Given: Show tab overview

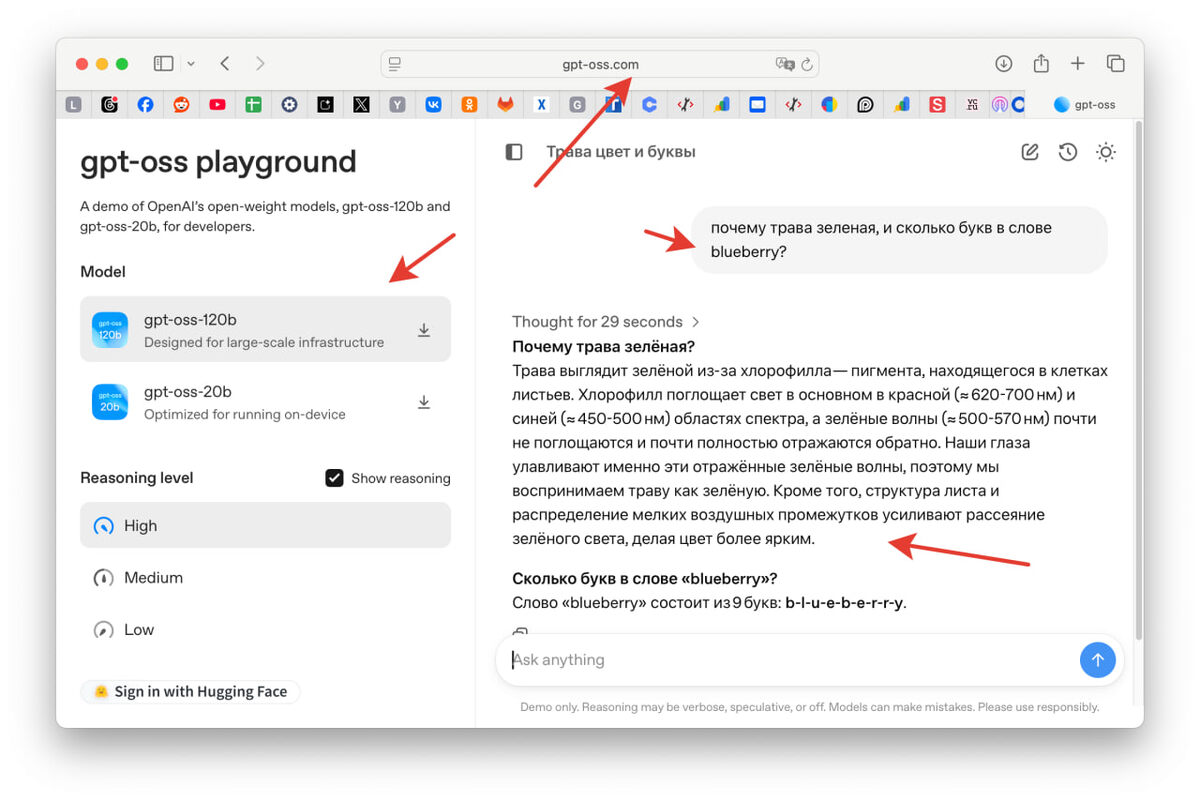Looking at the screenshot, I should tap(1116, 64).
